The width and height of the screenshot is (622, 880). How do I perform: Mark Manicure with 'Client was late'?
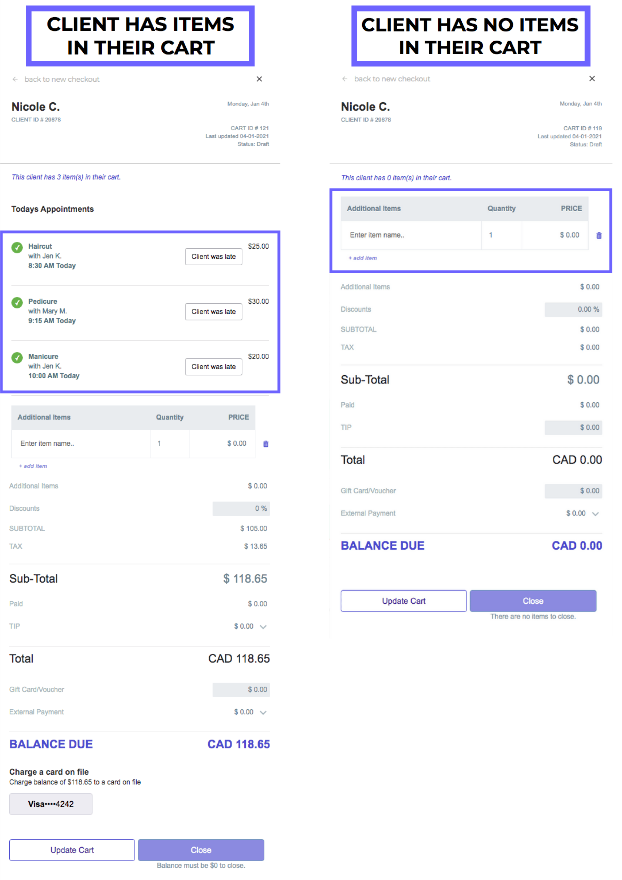[214, 367]
